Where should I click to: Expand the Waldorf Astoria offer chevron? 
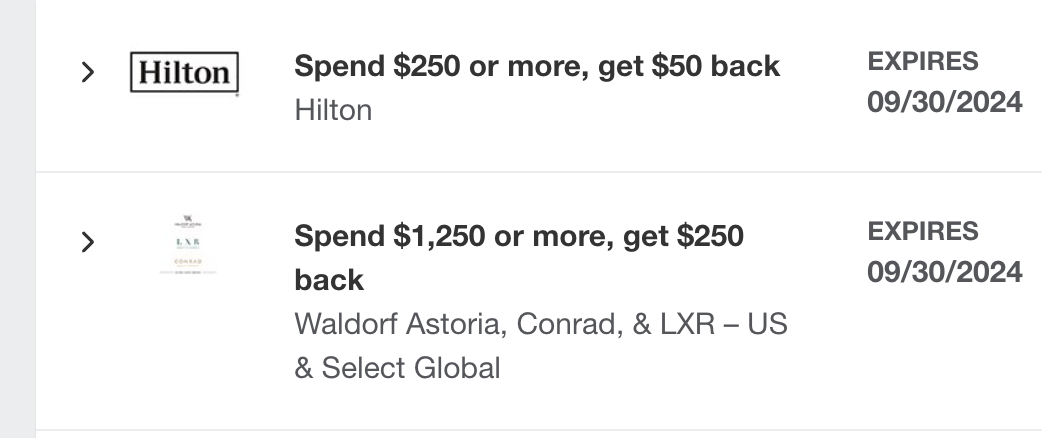tap(88, 241)
